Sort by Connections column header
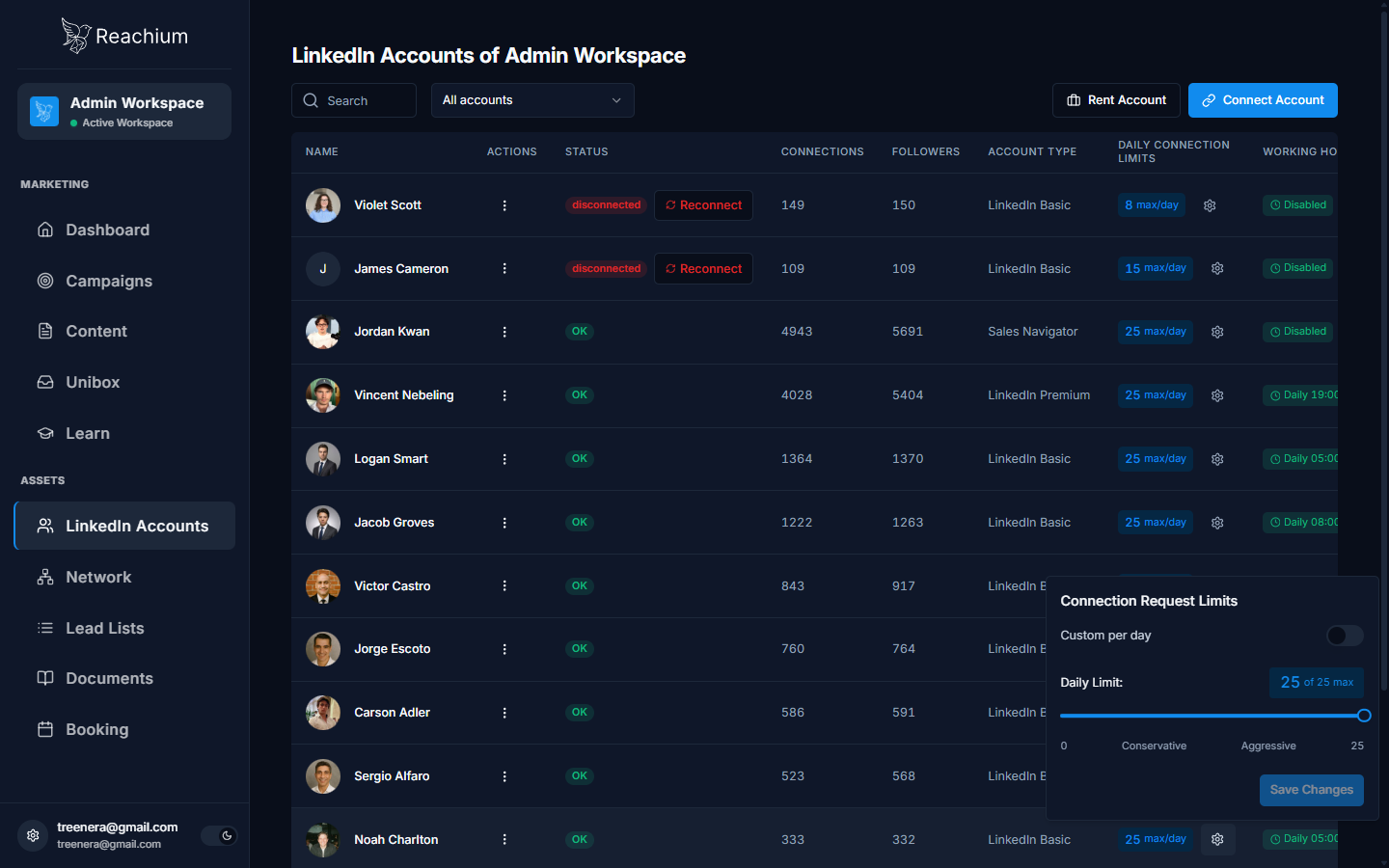Image resolution: width=1389 pixels, height=868 pixels. tap(823, 152)
